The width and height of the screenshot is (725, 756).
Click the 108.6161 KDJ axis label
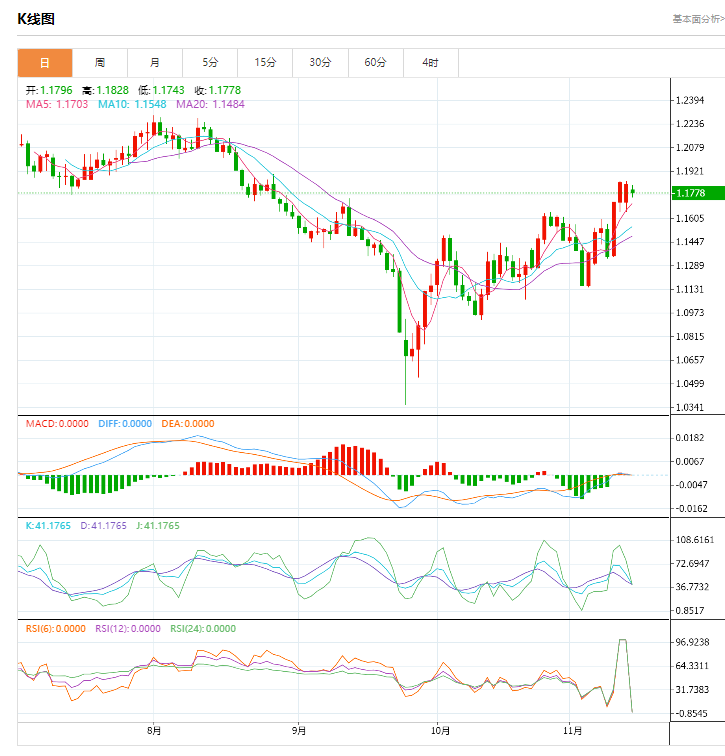tap(695, 540)
